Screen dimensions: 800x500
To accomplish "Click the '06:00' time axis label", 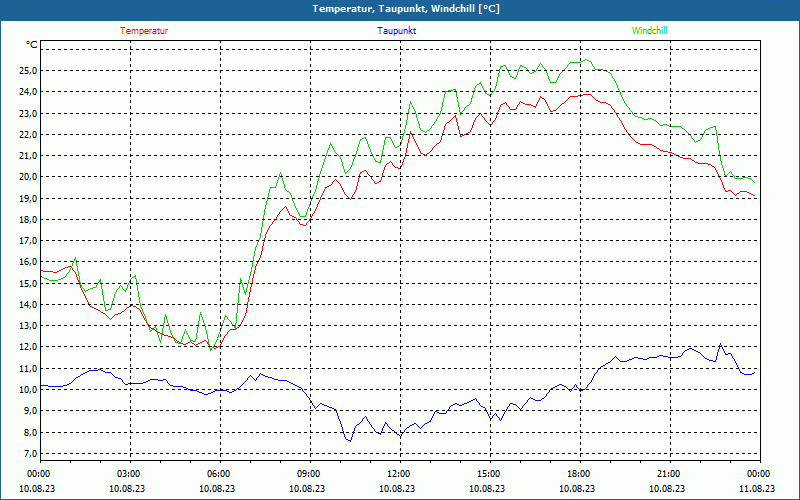I will 220,473.
